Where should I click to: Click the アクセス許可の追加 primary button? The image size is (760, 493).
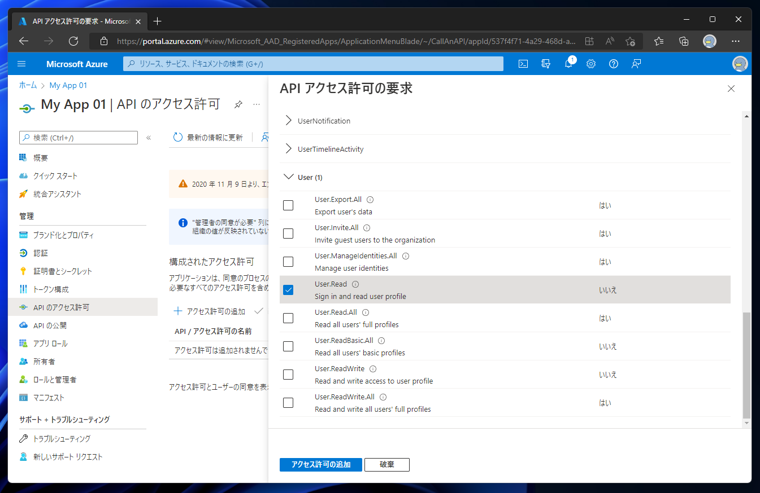[x=320, y=464]
